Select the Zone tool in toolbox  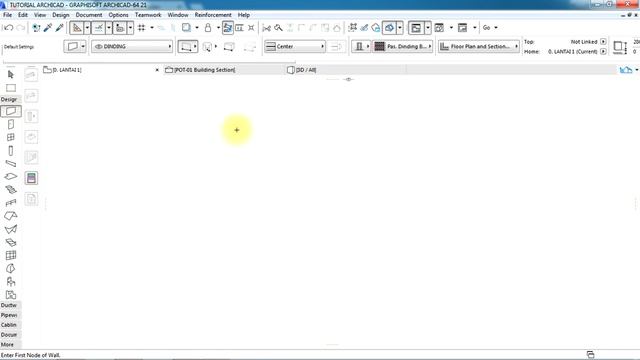tap(11, 295)
